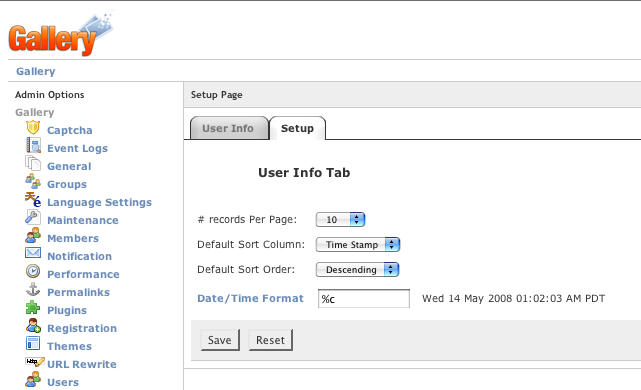Open the Notification link
This screenshot has height=390, width=641.
pos(79,256)
